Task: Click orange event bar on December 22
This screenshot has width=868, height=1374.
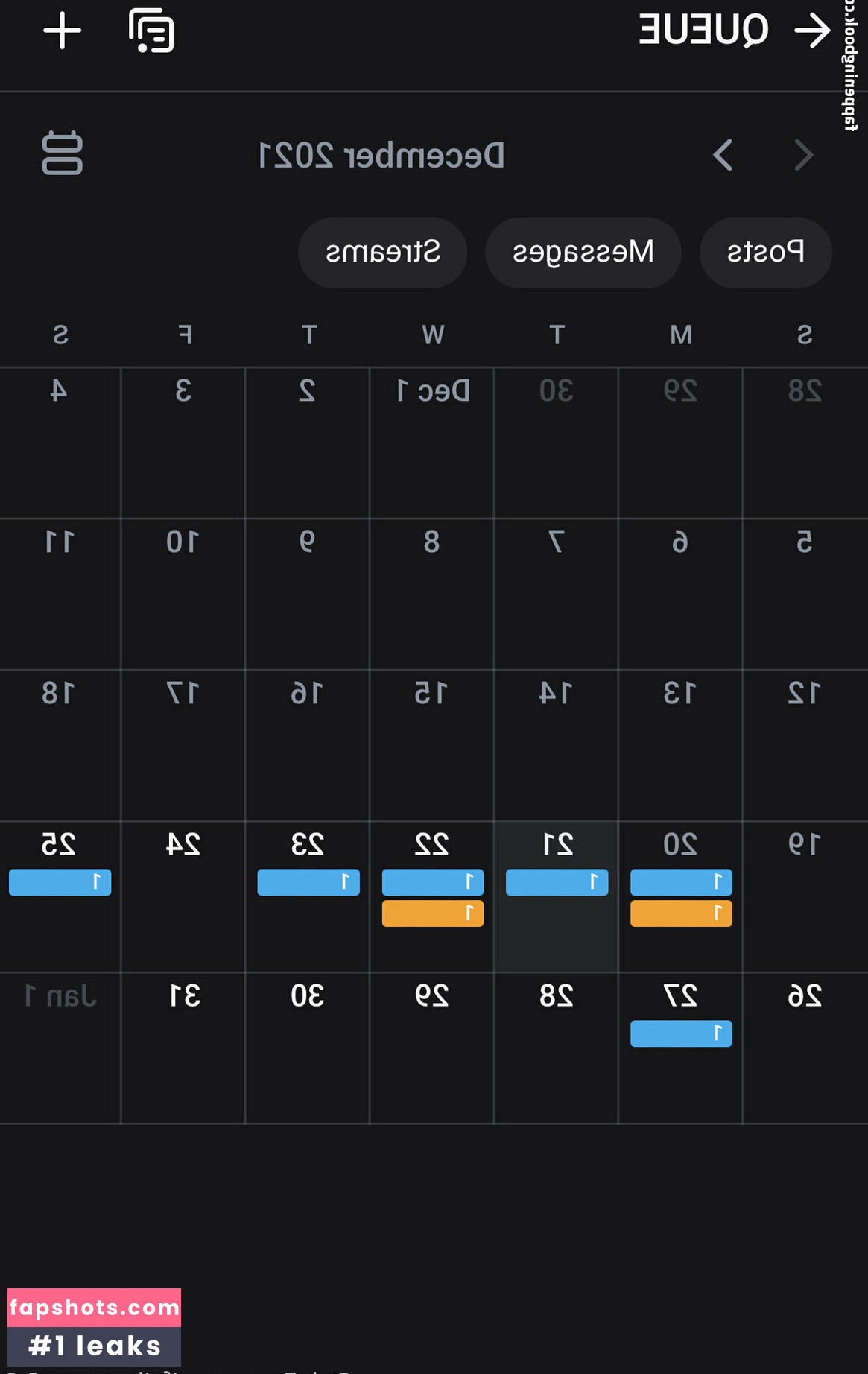Action: (433, 914)
